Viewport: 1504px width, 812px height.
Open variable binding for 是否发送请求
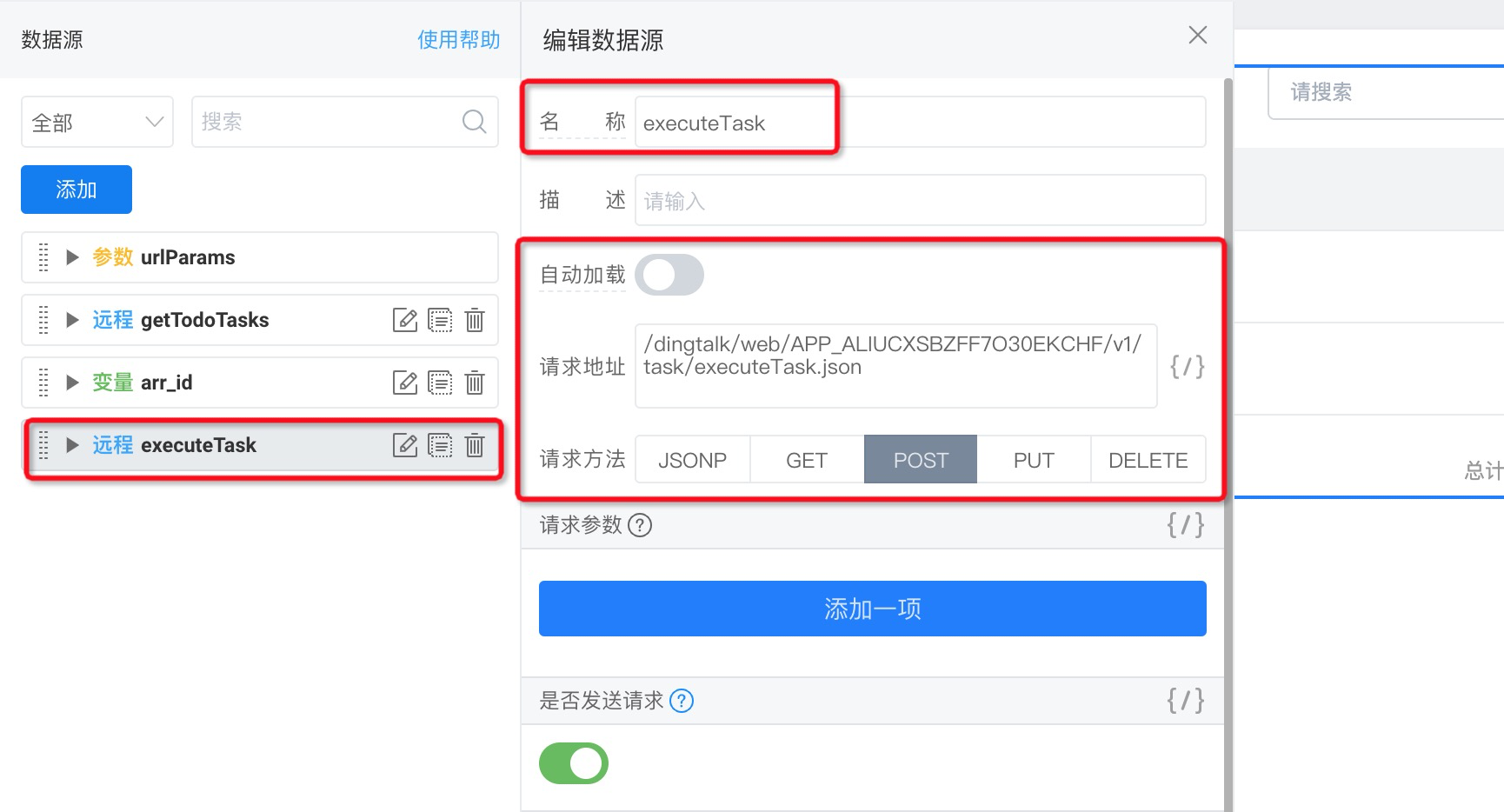1186,700
